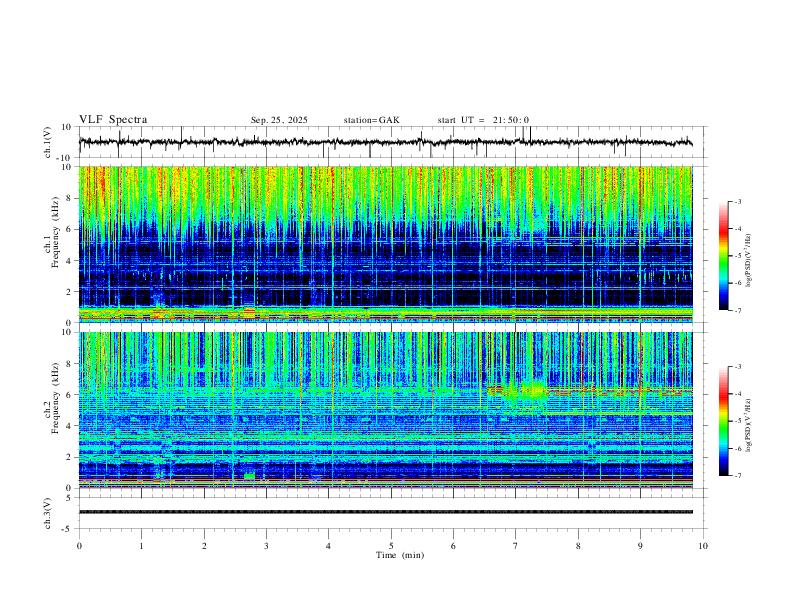Click the ch.1 voltage waveform trace
This screenshot has width=792, height=612.
point(385,142)
